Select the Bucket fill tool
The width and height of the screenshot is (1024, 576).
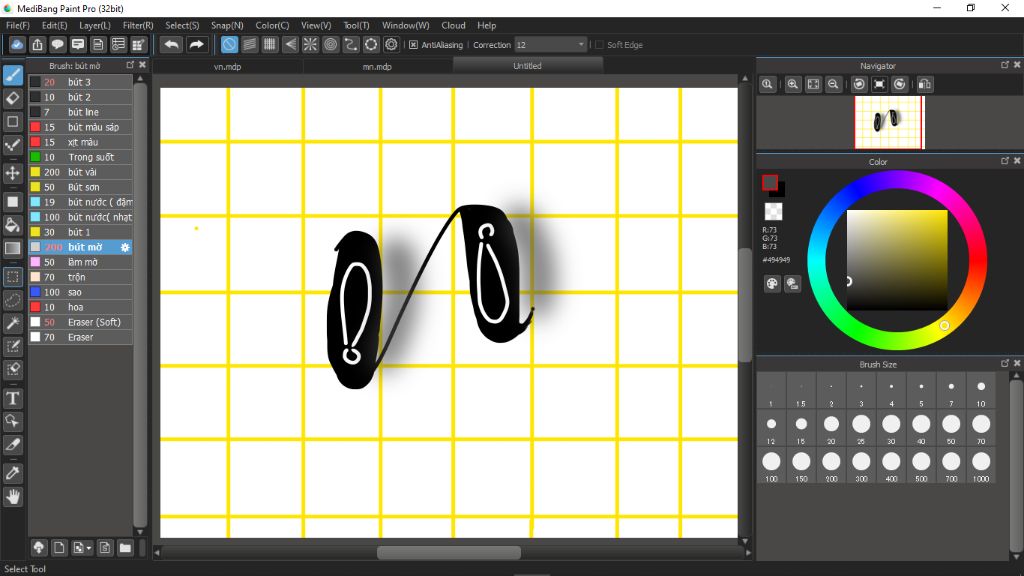pyautogui.click(x=12, y=225)
